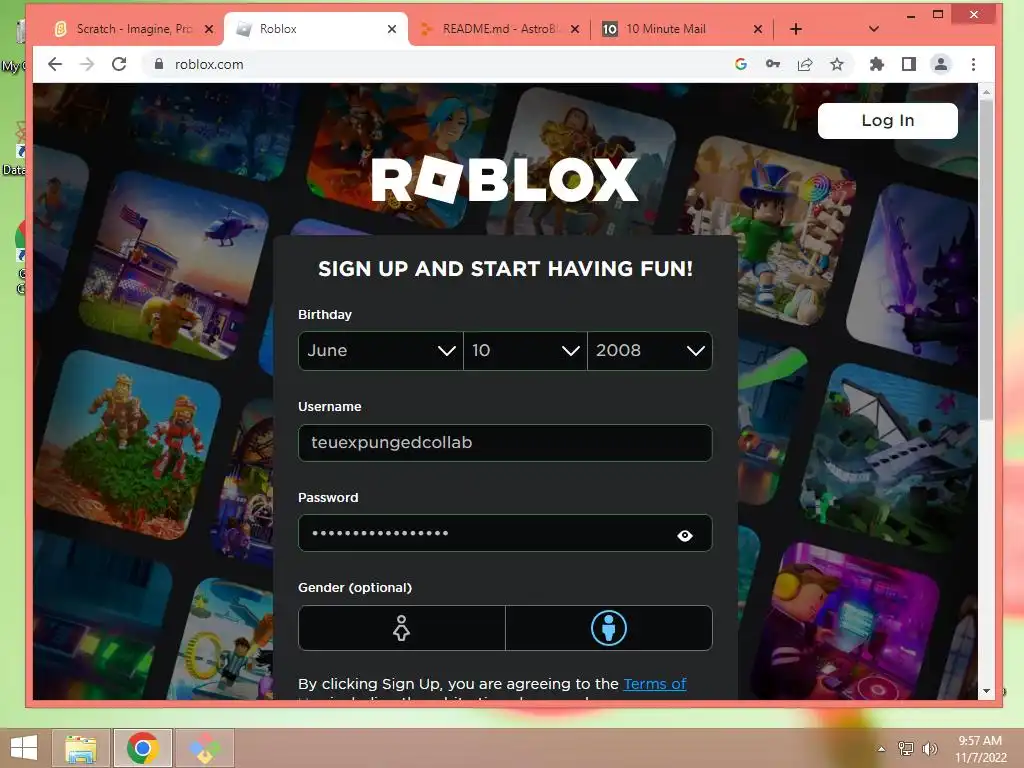
Task: Switch to the Scratch - Imagine tab
Action: [133, 29]
